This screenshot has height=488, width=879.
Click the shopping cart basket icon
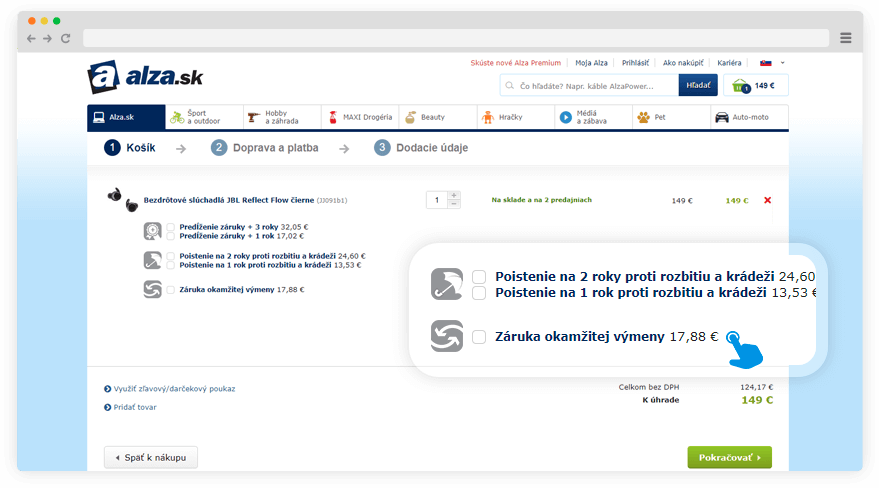741,86
